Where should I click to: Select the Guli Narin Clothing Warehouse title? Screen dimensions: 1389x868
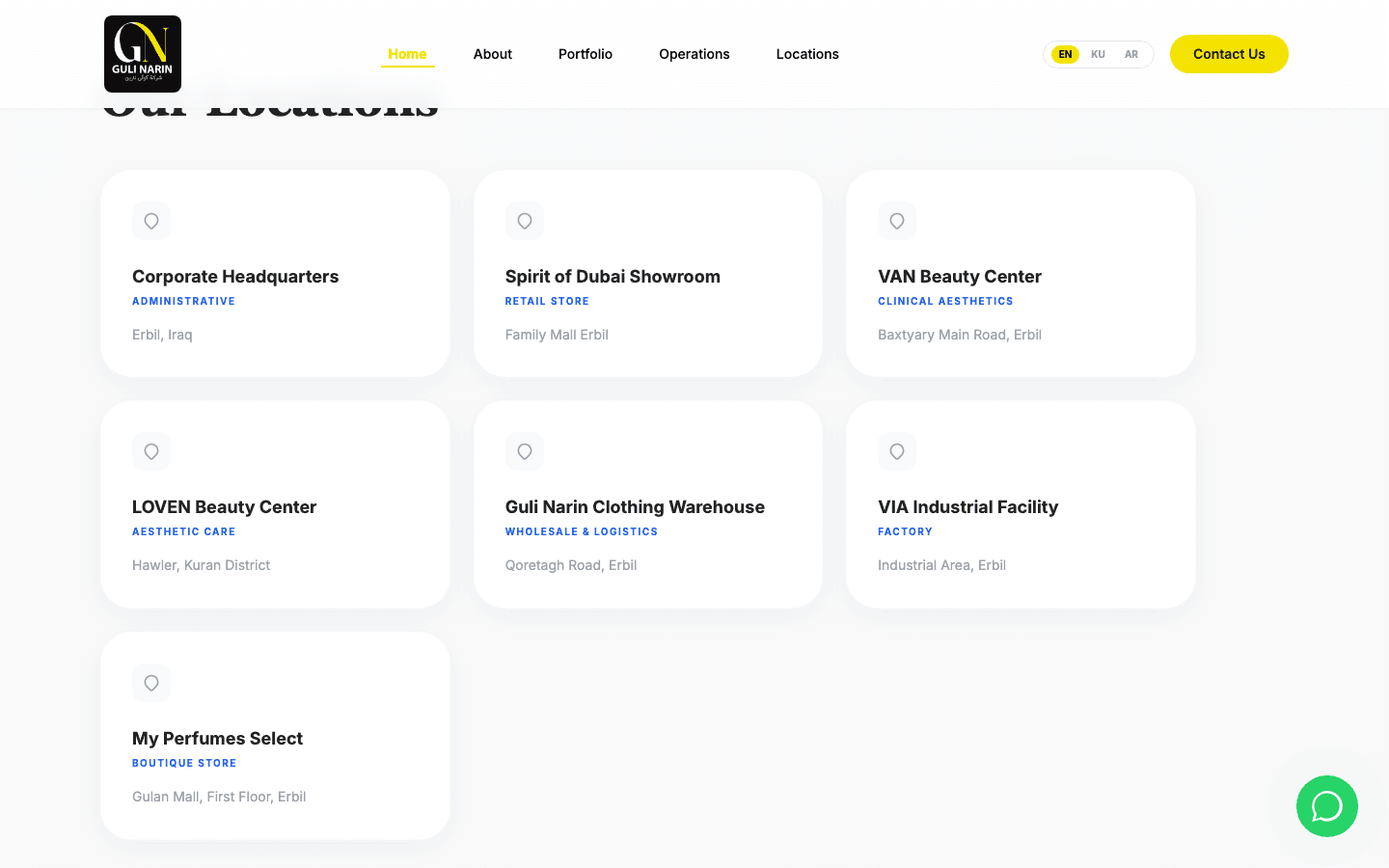click(x=635, y=507)
